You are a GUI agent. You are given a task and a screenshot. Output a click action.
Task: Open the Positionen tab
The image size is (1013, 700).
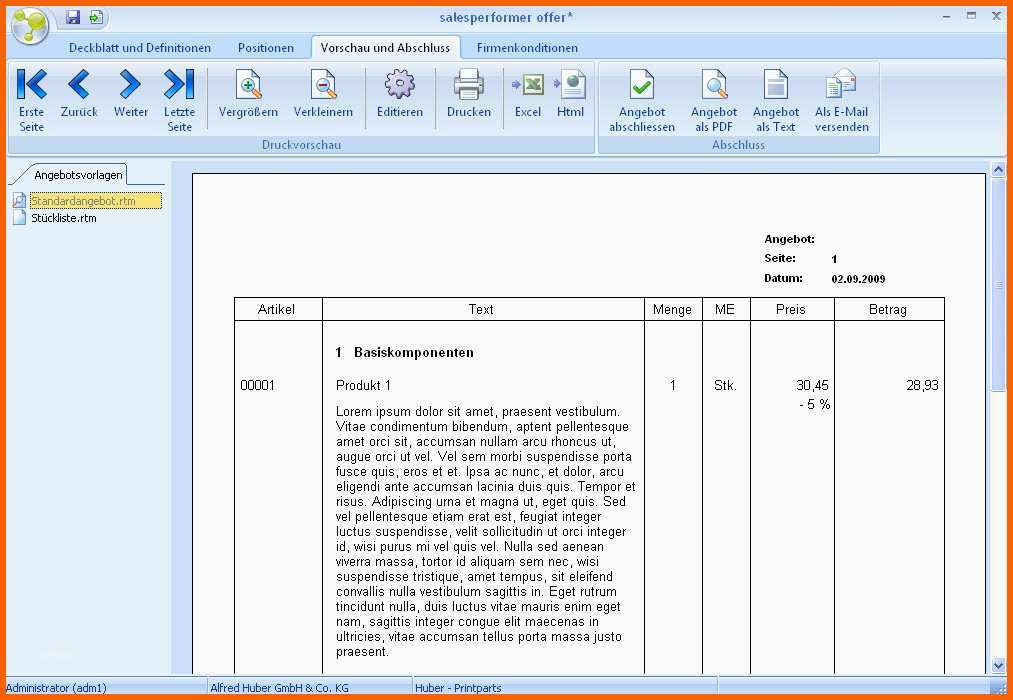266,48
